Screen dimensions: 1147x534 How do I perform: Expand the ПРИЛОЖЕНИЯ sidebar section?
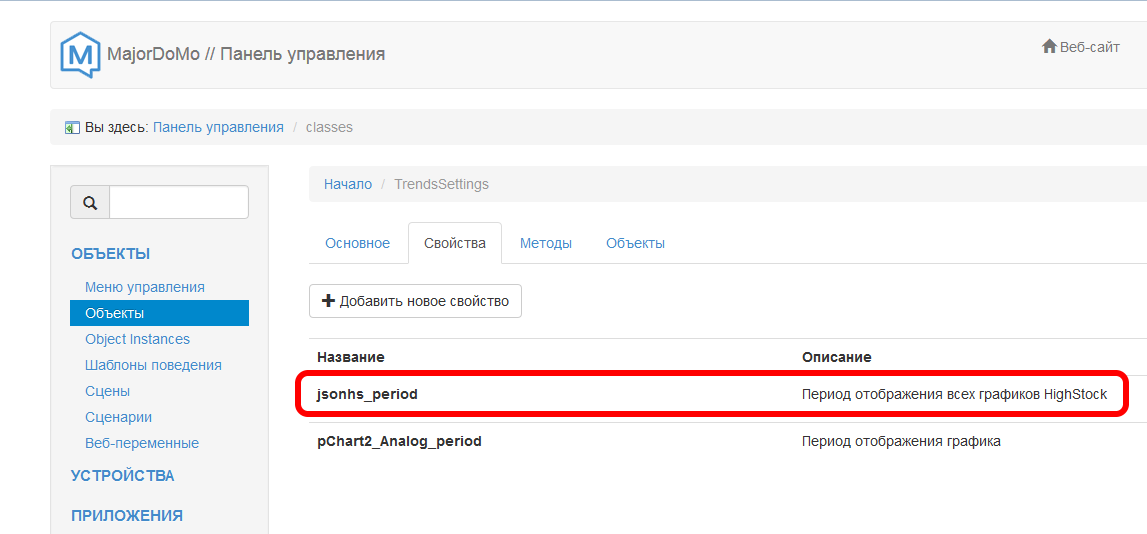127,516
